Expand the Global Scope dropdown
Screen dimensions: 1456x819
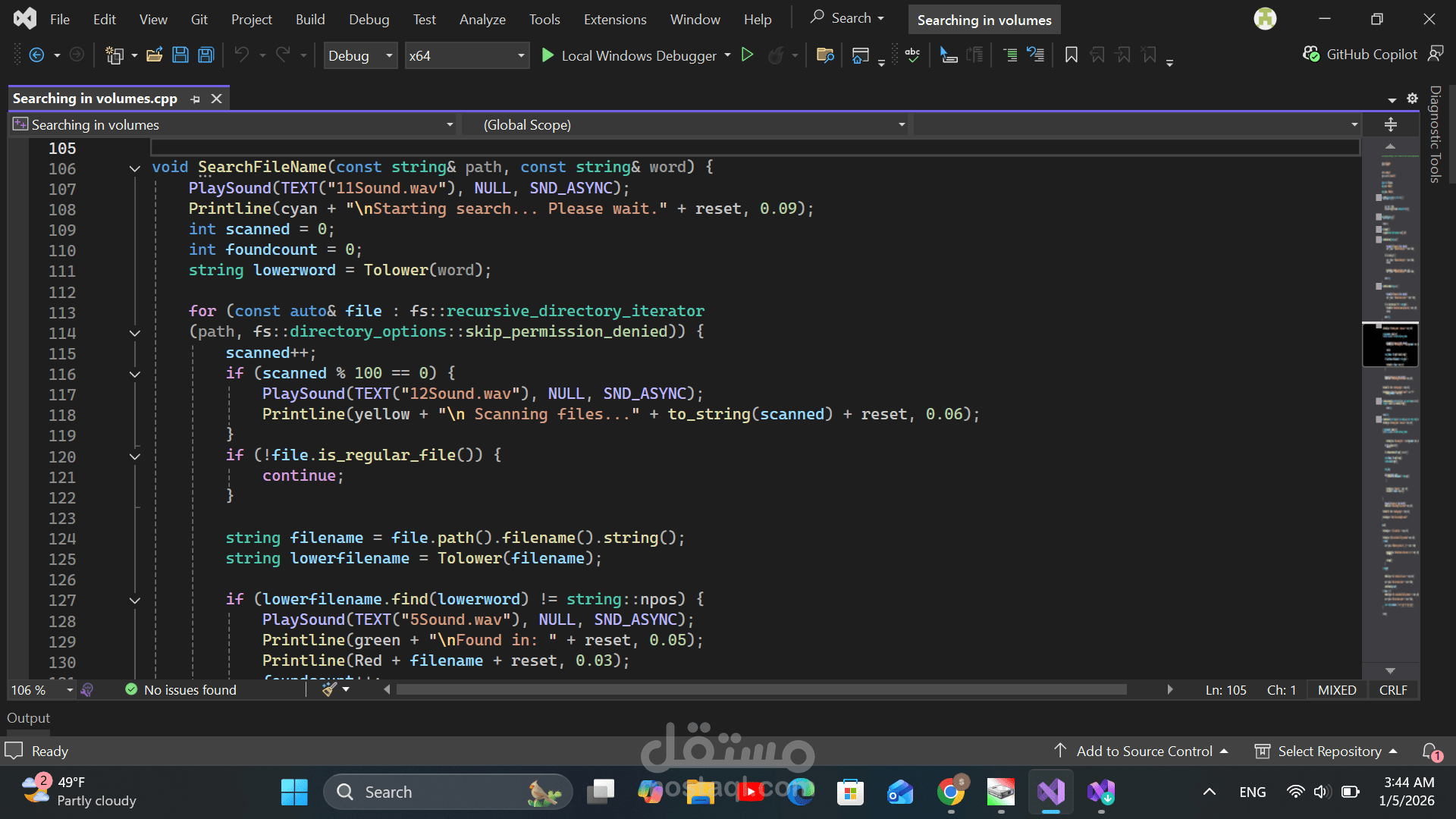click(901, 125)
